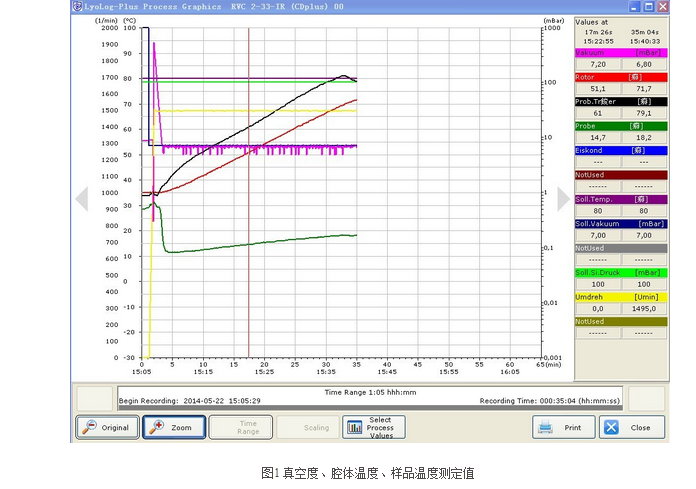Click the Zoom magnifier button
The image size is (696, 489).
(173, 427)
